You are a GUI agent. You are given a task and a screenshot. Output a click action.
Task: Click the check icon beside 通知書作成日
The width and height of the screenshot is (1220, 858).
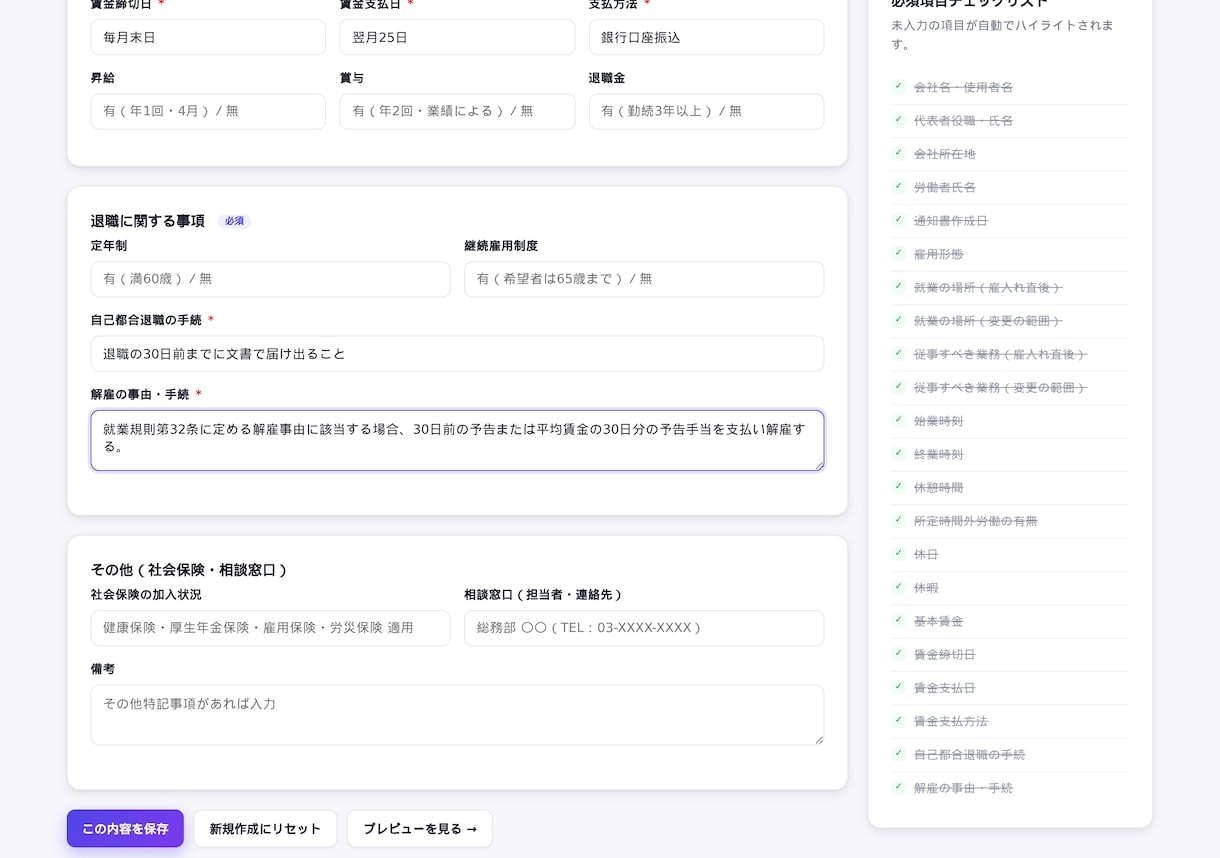pyautogui.click(x=898, y=220)
